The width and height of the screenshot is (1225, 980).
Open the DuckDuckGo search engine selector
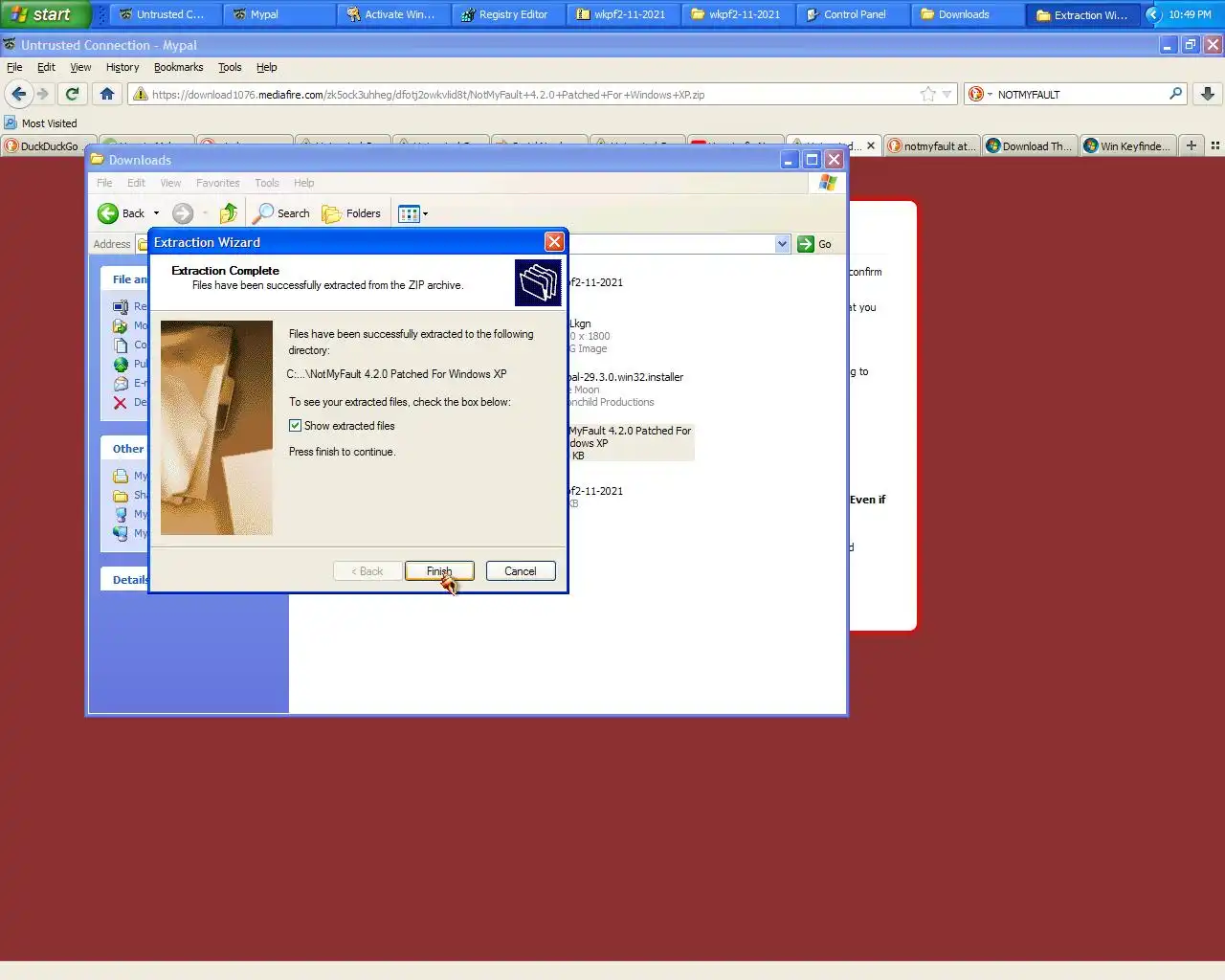click(979, 94)
